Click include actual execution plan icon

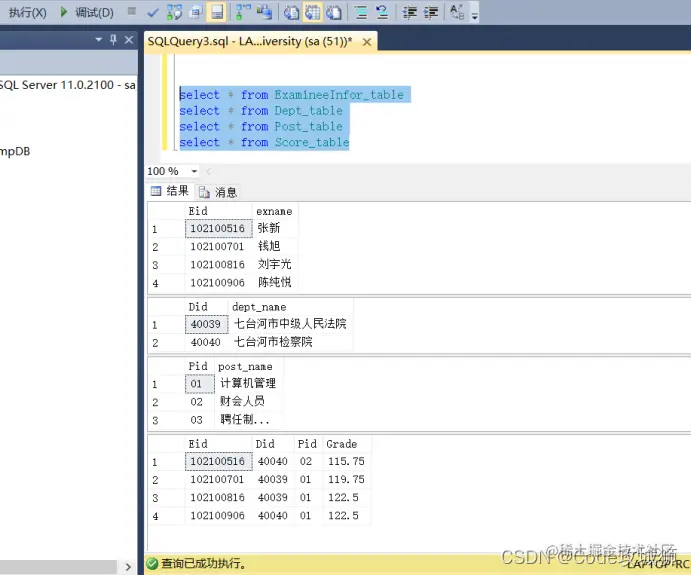pyautogui.click(x=241, y=12)
